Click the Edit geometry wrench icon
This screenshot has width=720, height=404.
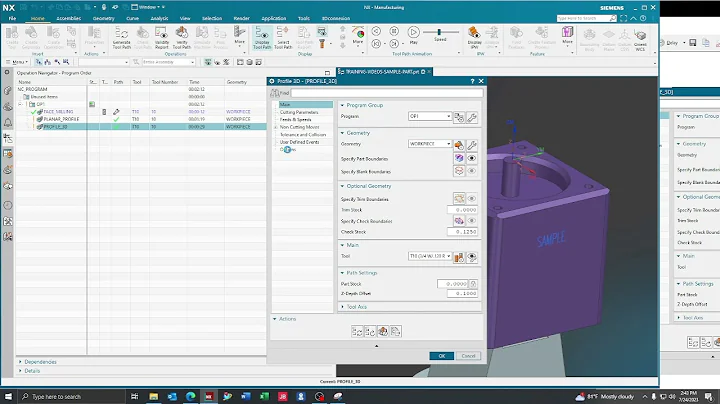tap(472, 145)
